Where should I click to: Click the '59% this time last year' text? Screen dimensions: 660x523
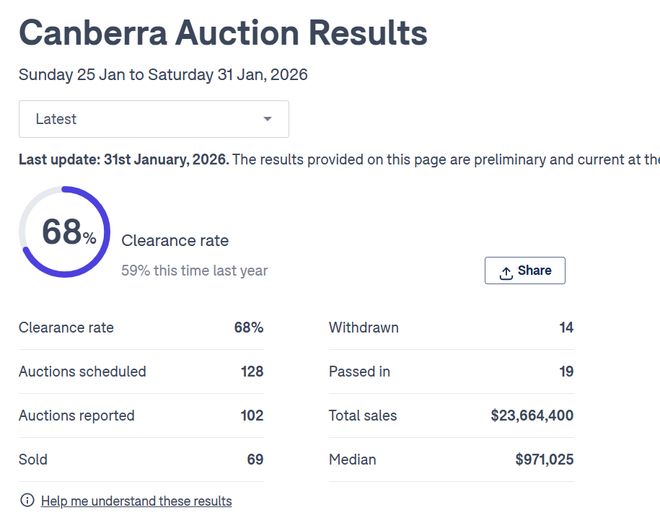click(194, 270)
